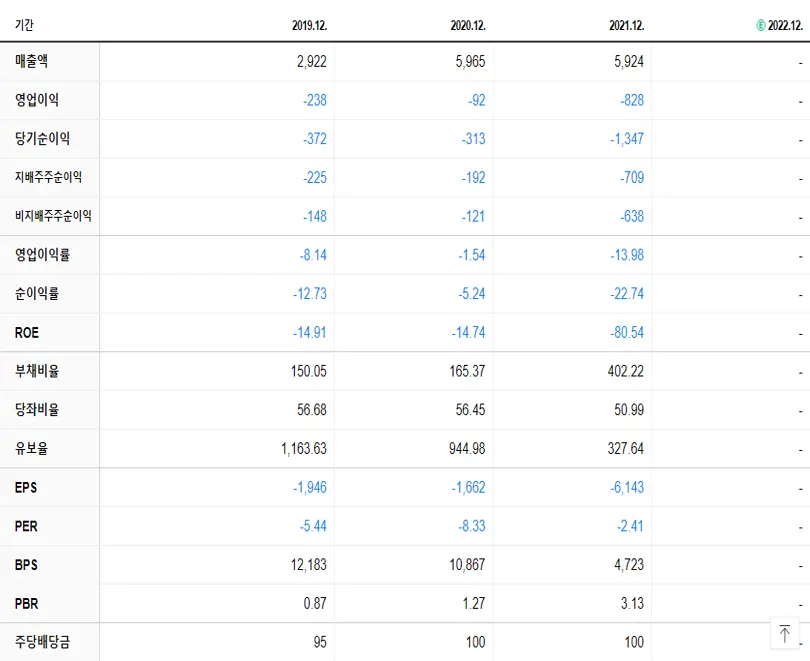Image resolution: width=810 pixels, height=661 pixels.
Task: Click the 유보율 row label
Action: (x=32, y=448)
